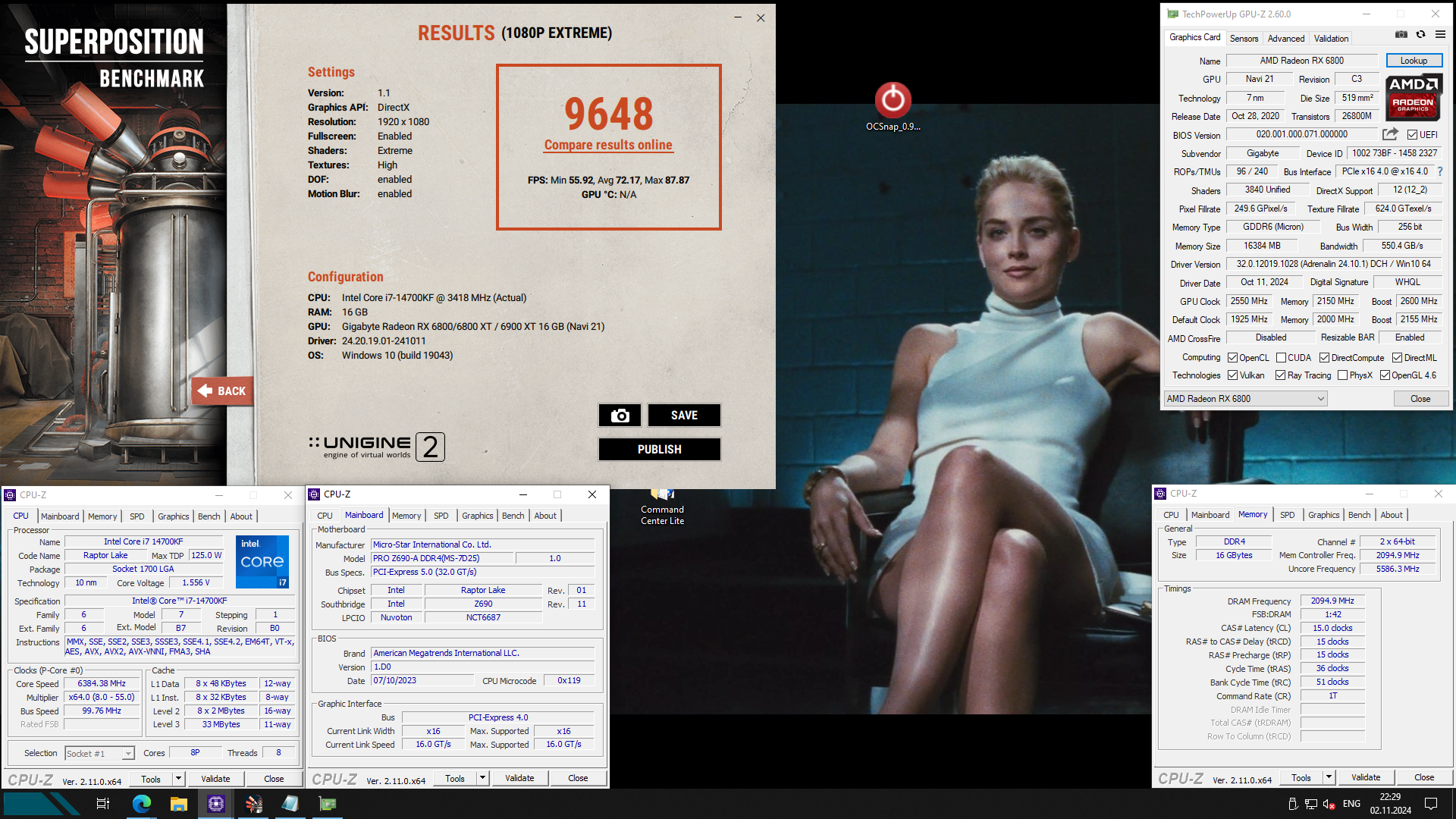Click the PUBLISH button
Image resolution: width=1456 pixels, height=819 pixels.
click(659, 450)
